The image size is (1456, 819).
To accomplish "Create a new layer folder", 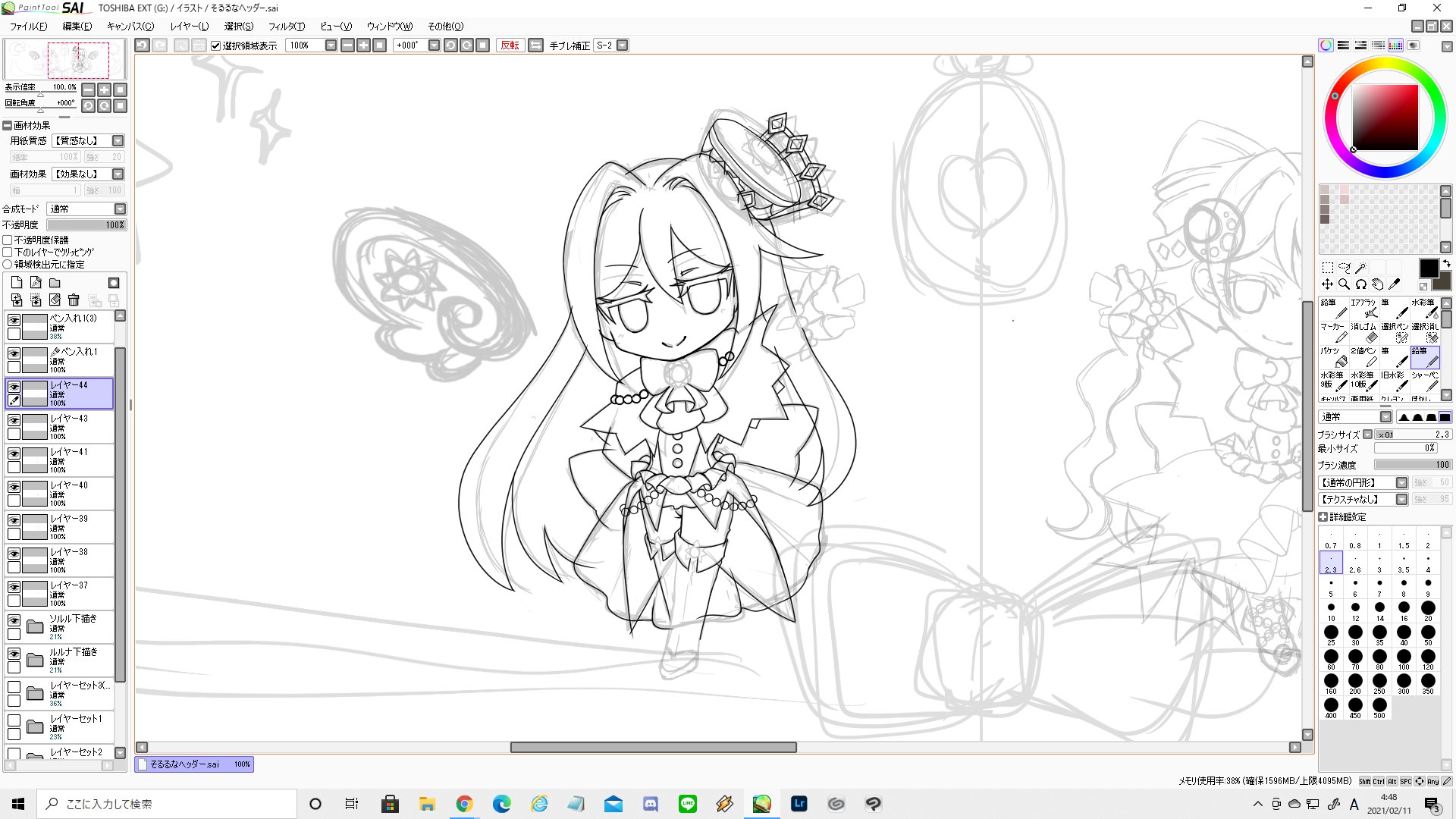I will click(x=55, y=283).
